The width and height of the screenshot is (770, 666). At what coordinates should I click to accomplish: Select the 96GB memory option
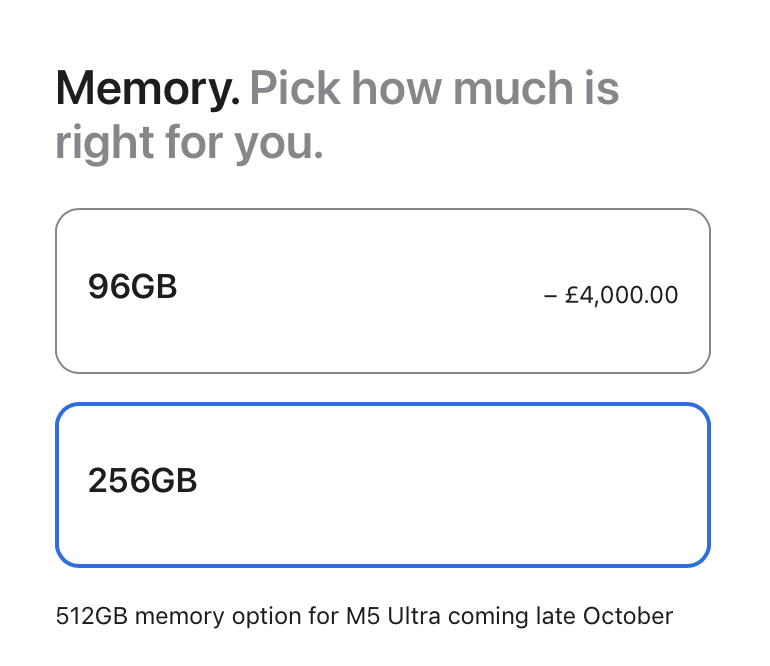(383, 291)
